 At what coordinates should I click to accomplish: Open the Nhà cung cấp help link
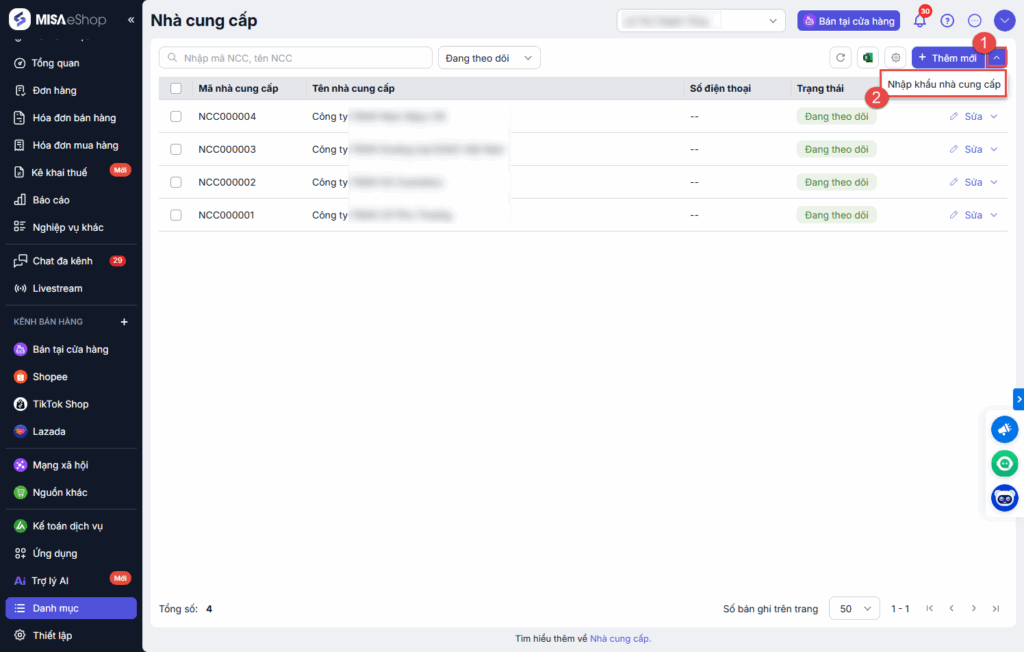tap(620, 638)
